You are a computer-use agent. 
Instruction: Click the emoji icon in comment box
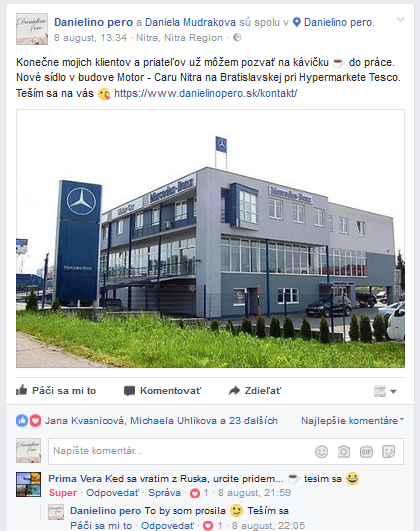pos(321,451)
